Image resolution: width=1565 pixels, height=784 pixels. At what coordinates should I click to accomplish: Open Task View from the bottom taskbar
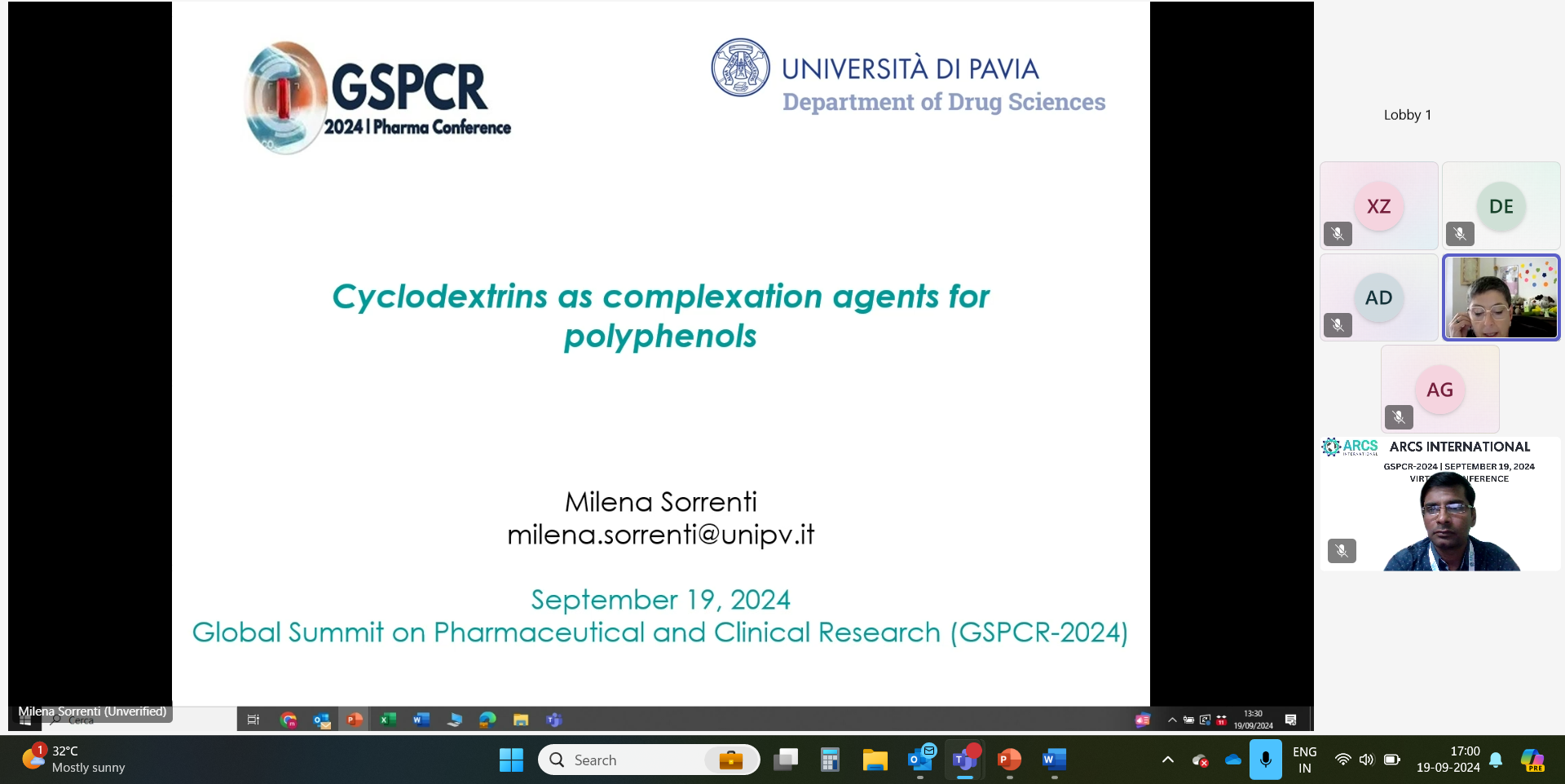pos(786,760)
